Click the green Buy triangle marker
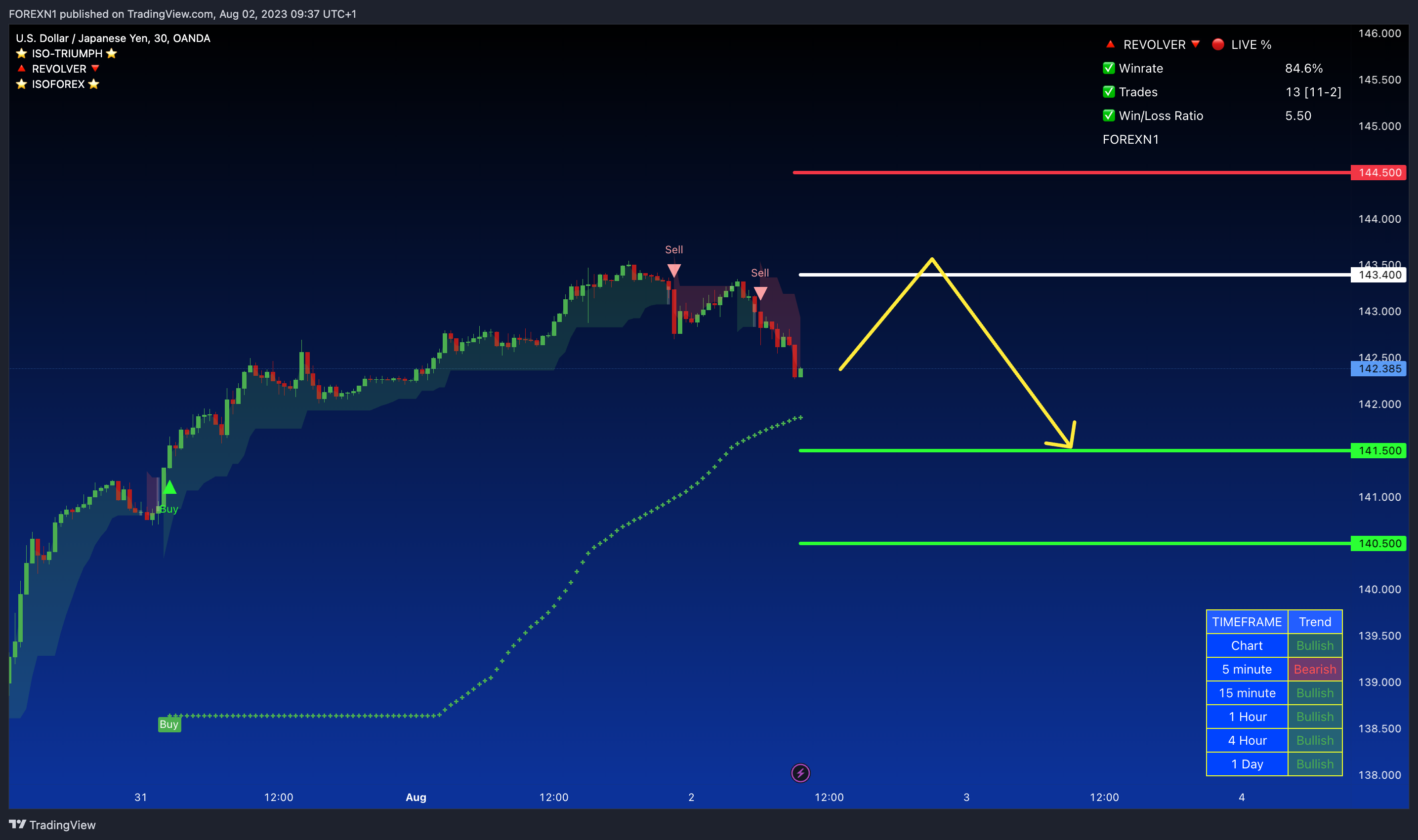This screenshot has width=1418, height=840. [169, 487]
